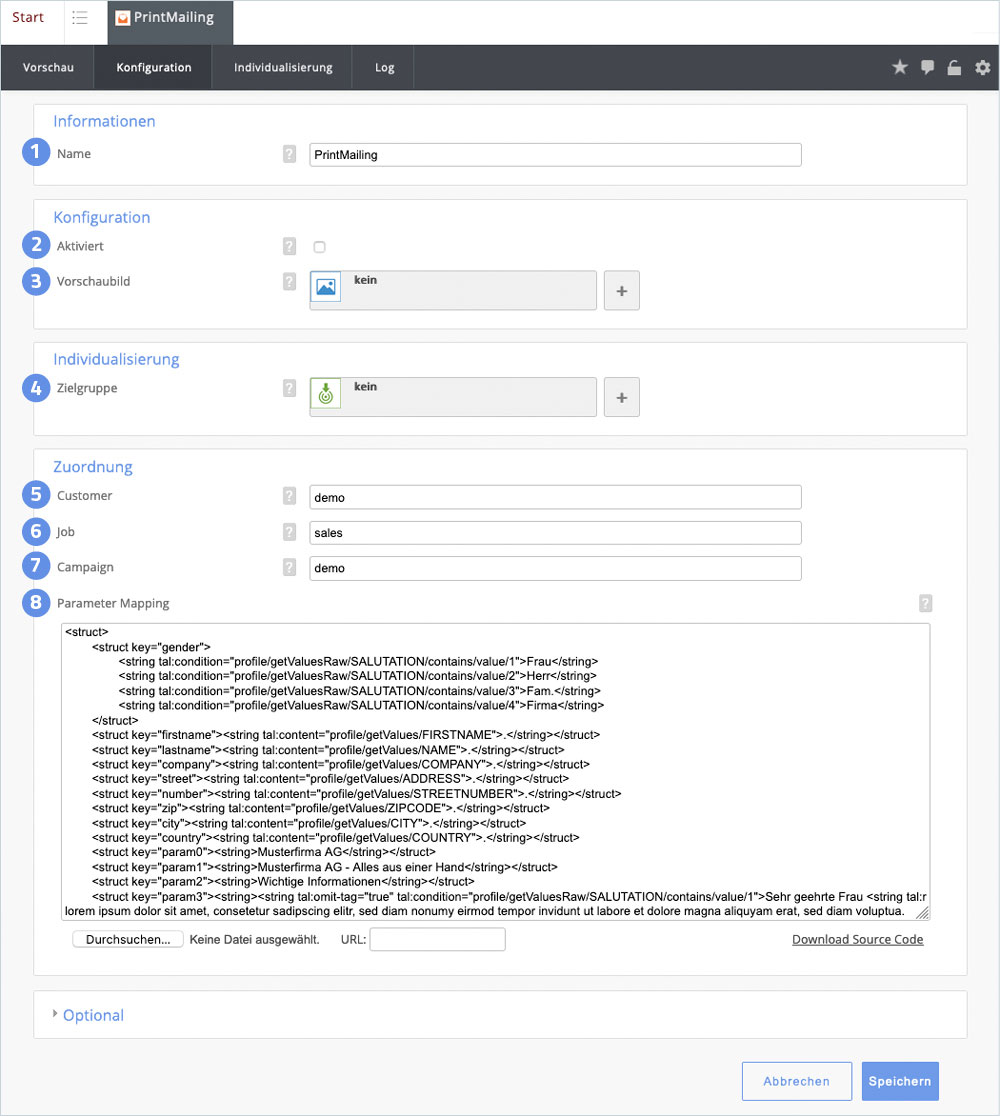Open help icon for Parameter Mapping
The width and height of the screenshot is (1000, 1116).
point(925,603)
